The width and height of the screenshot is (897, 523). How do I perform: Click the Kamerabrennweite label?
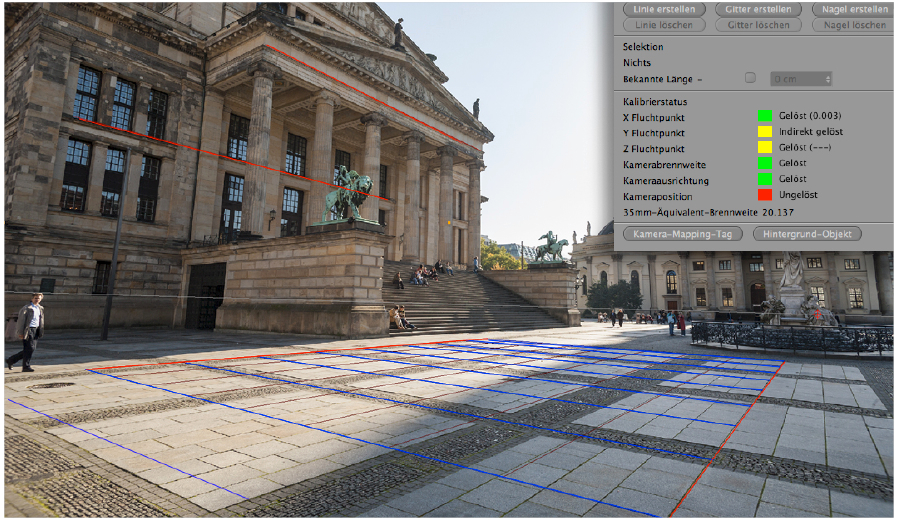pyautogui.click(x=664, y=165)
